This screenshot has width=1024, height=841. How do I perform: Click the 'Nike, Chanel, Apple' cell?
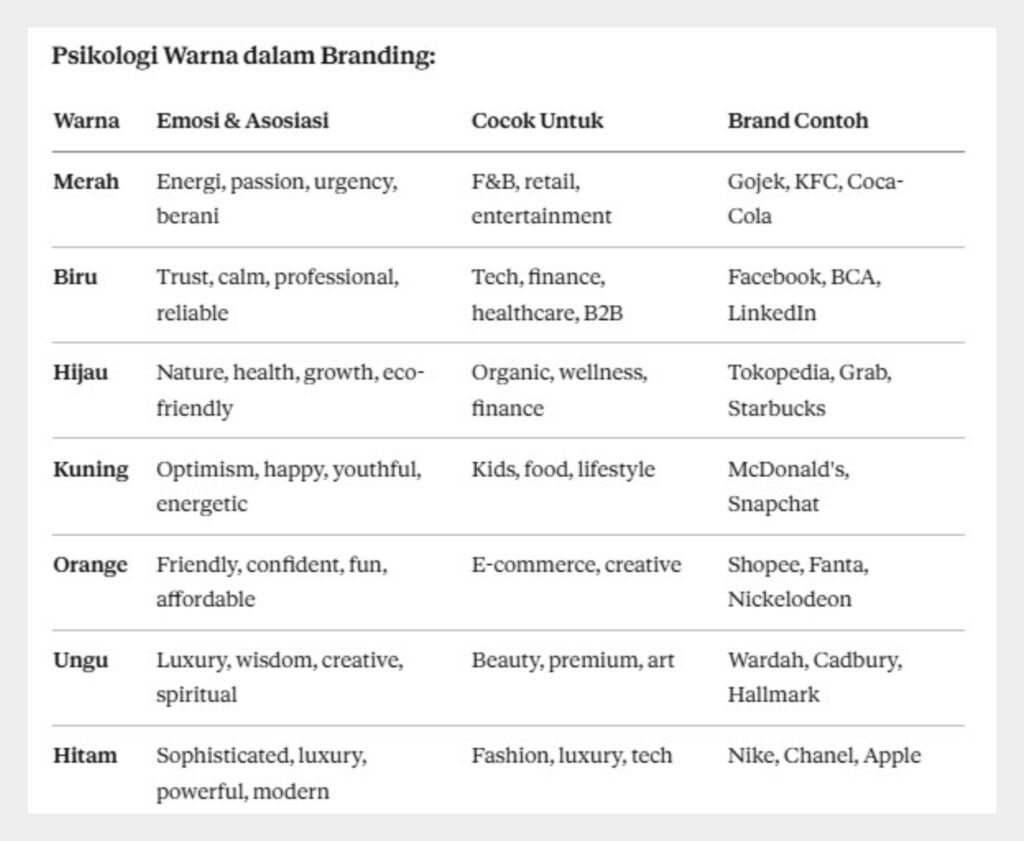(x=824, y=756)
